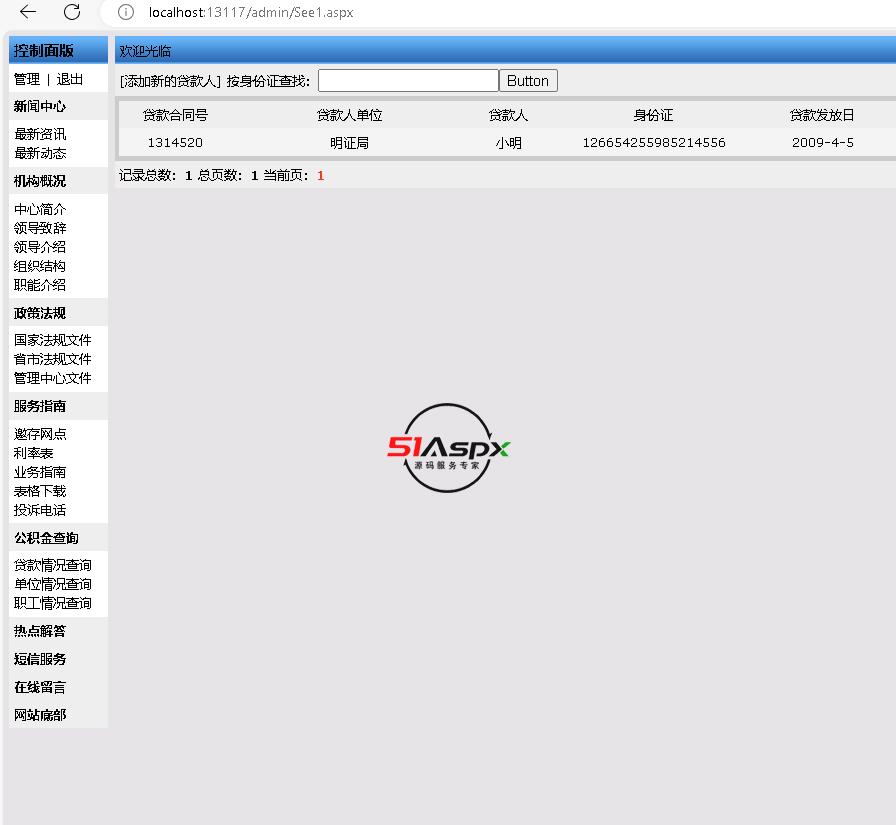
Task: Select 服务指南 section header
Action: (x=40, y=406)
